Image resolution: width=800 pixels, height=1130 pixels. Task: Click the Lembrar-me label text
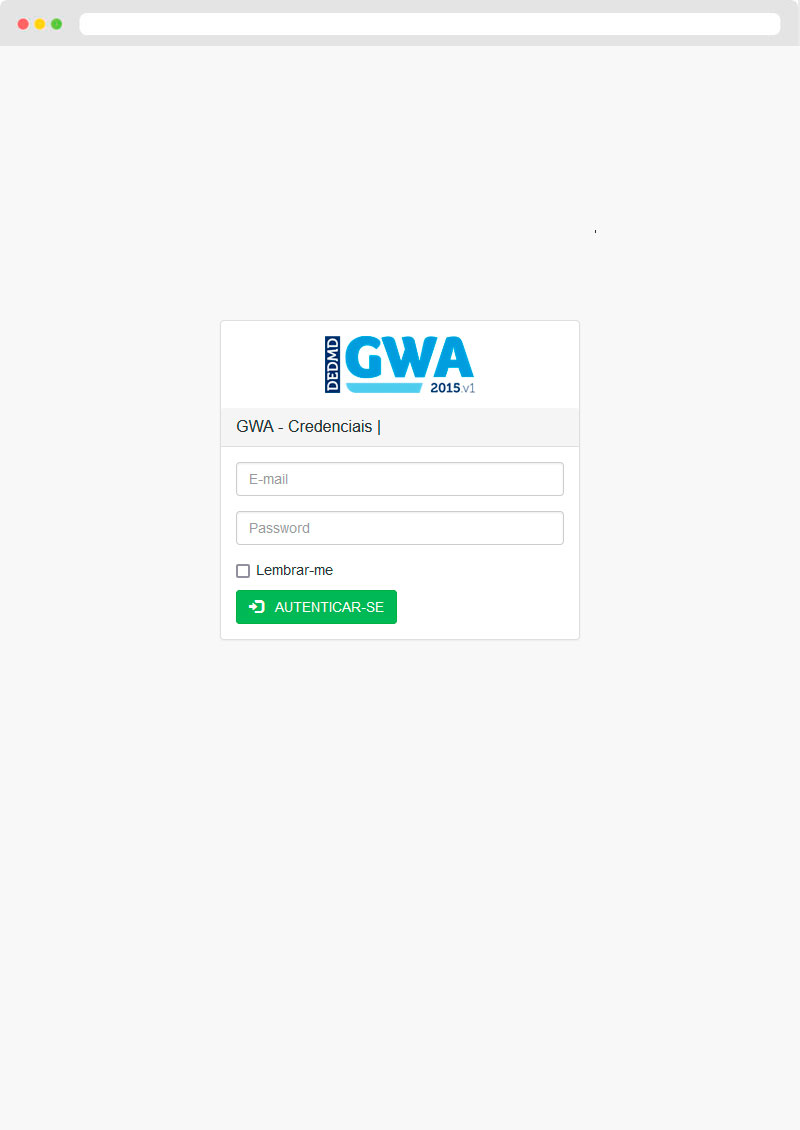294,570
